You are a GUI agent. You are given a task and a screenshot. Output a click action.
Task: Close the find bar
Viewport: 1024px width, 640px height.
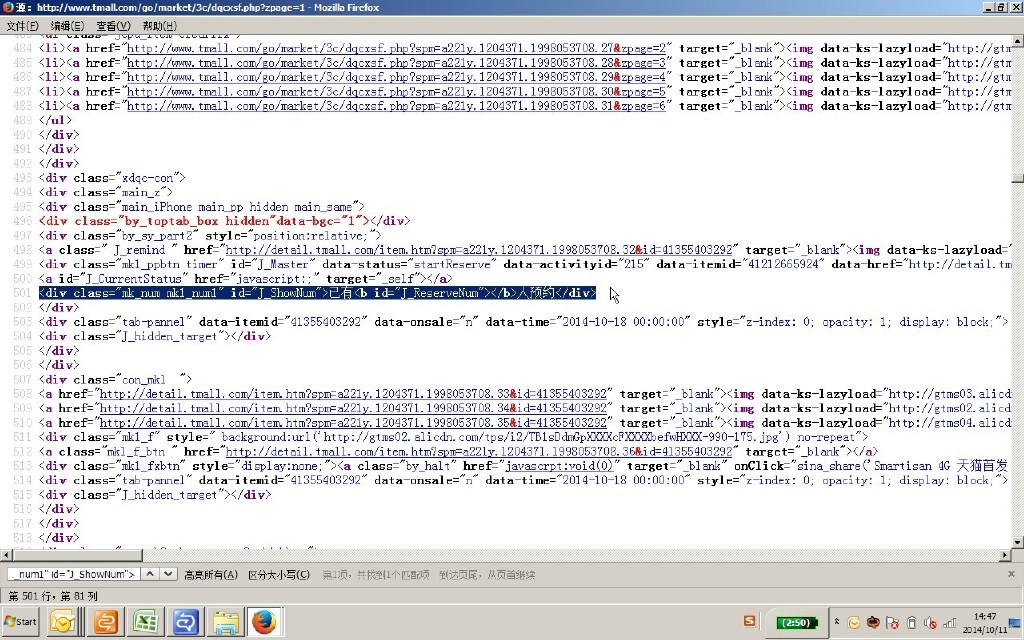click(x=1011, y=574)
